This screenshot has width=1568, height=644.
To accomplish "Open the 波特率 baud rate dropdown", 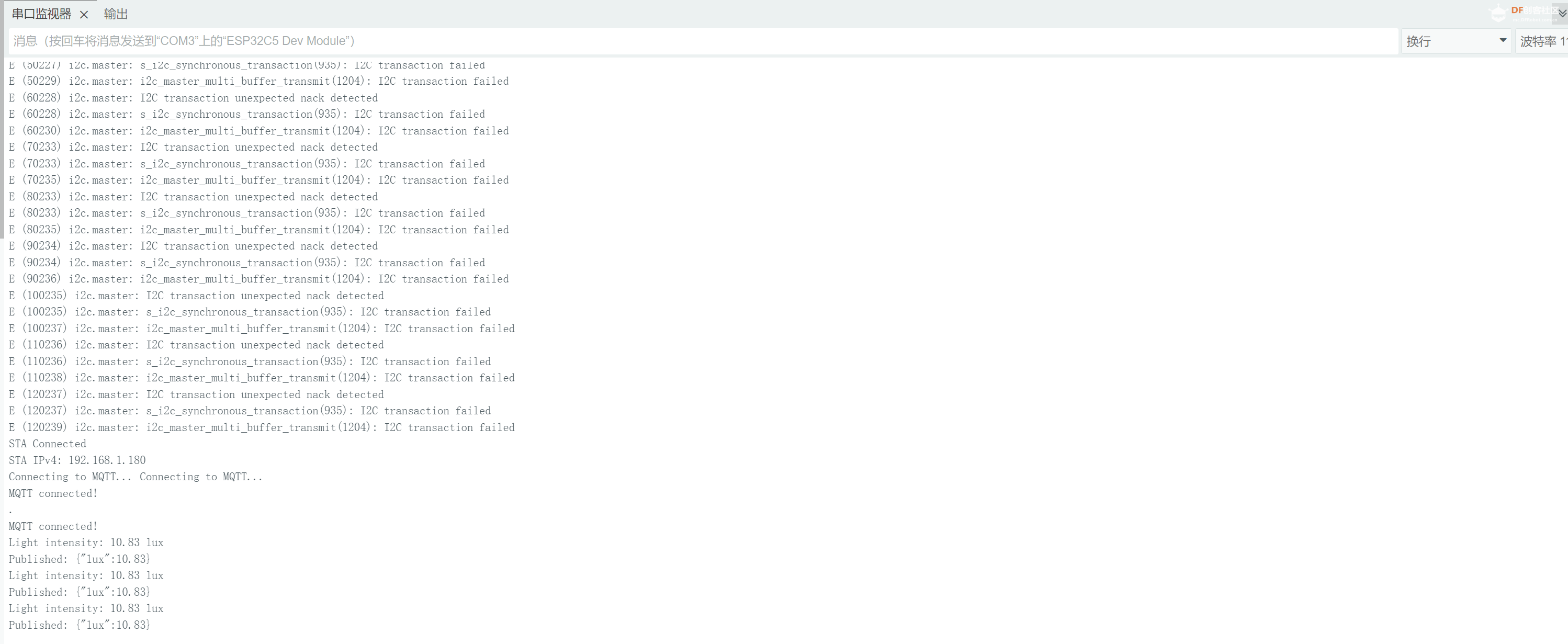I will [1541, 41].
